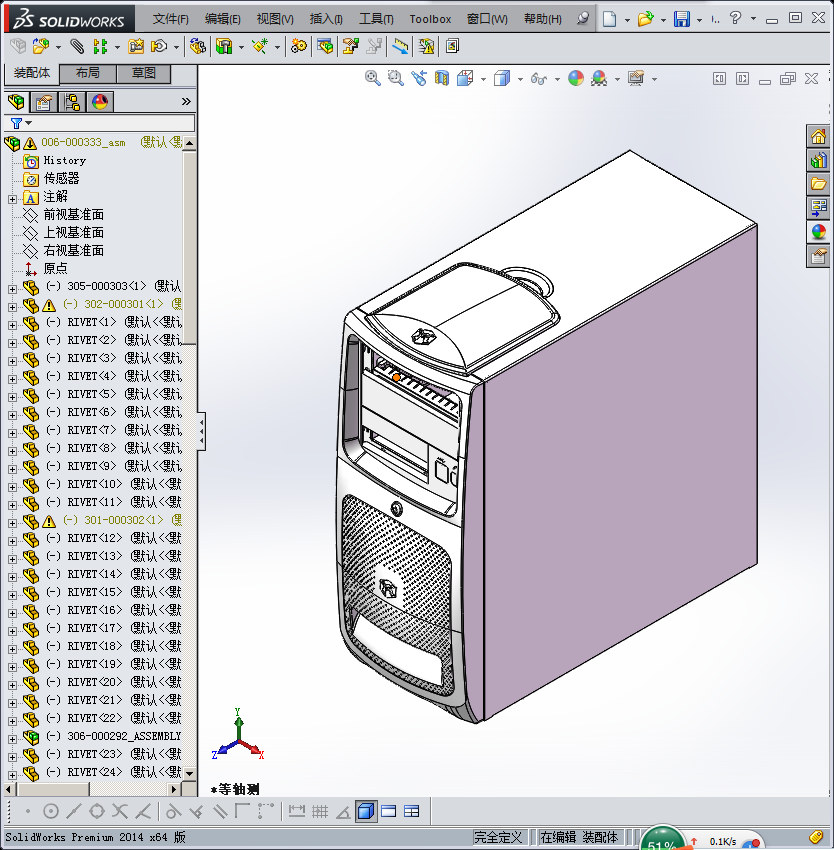Open DisplayManager tab icon
The height and width of the screenshot is (850, 834).
point(100,101)
